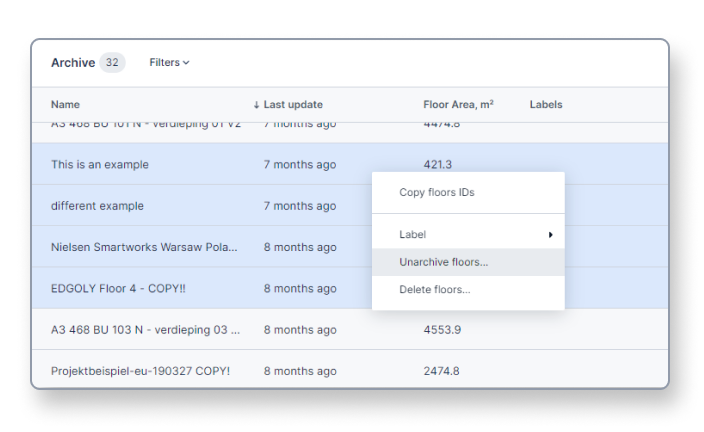
Task: Select Unarchive floors… menu option
Action: pyautogui.click(x=468, y=262)
